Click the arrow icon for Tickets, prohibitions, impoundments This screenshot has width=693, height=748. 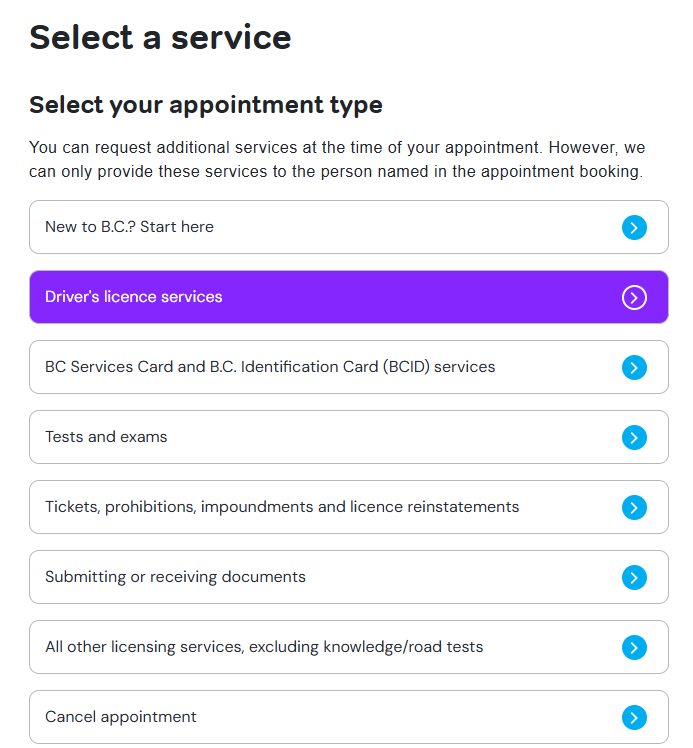[x=634, y=508]
